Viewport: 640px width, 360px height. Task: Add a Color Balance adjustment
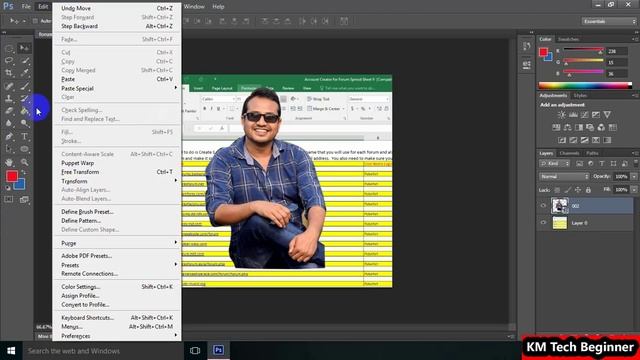(567, 127)
